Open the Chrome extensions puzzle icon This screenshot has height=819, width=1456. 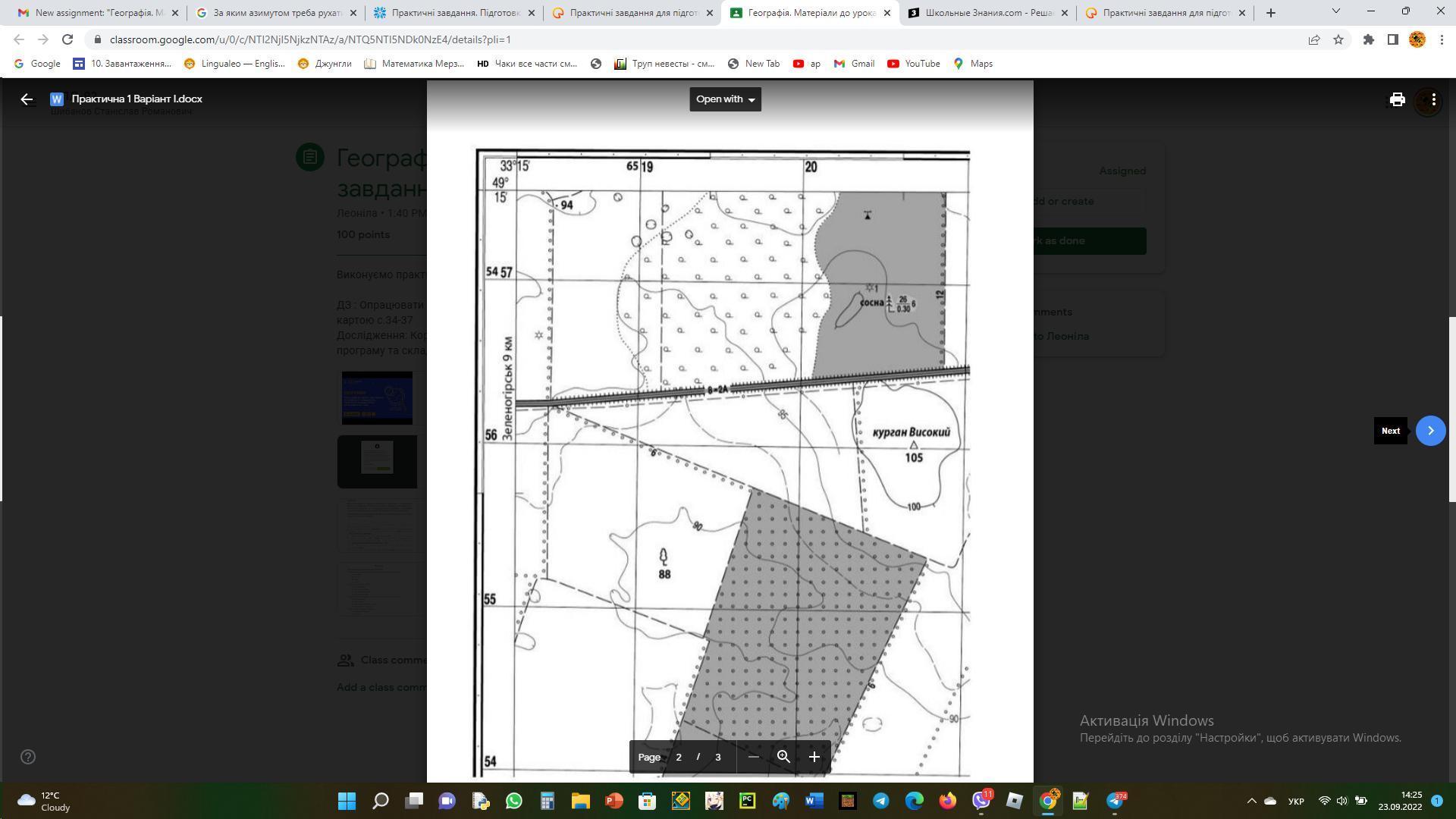click(1369, 39)
